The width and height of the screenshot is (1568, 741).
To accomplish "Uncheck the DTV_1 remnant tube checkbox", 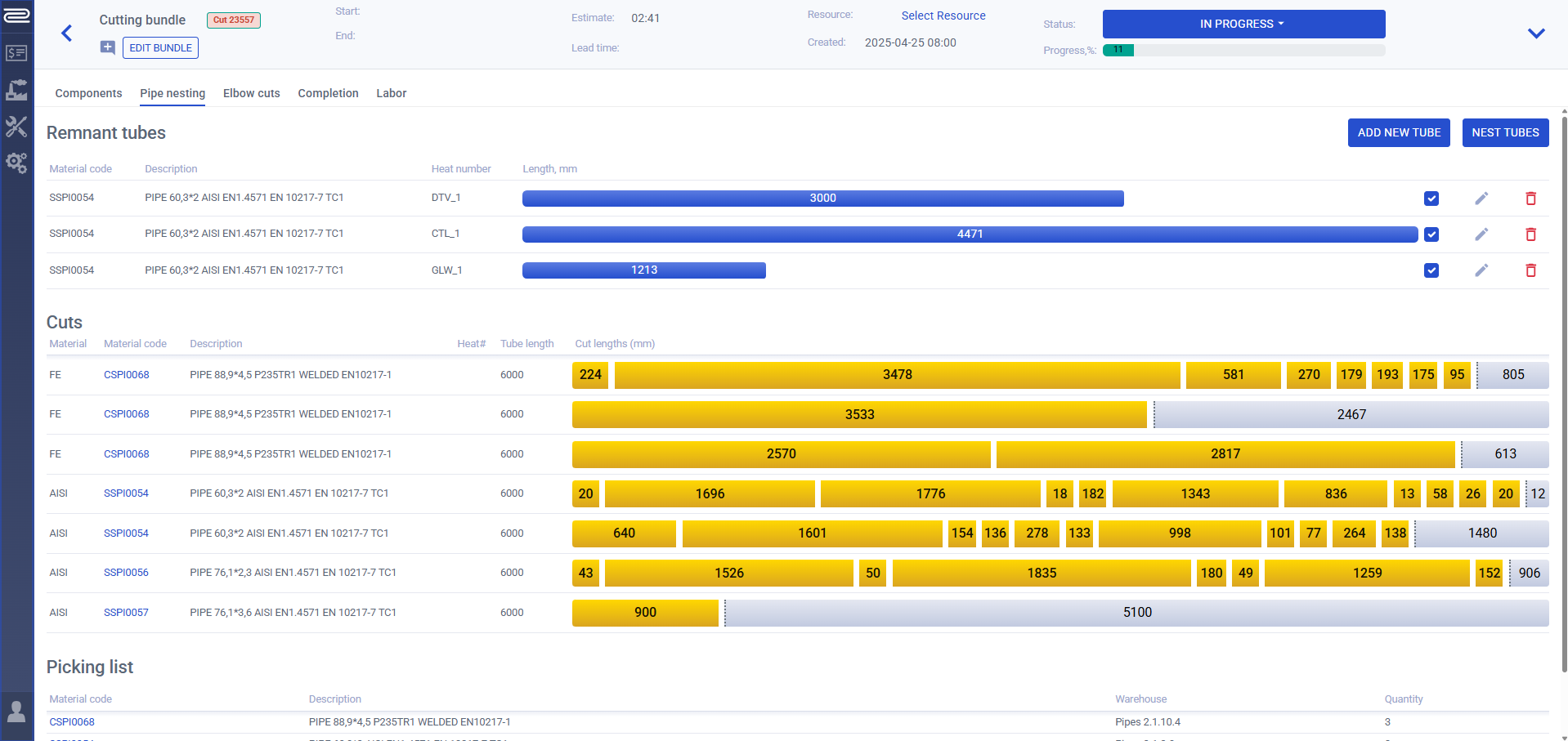I will [x=1431, y=199].
